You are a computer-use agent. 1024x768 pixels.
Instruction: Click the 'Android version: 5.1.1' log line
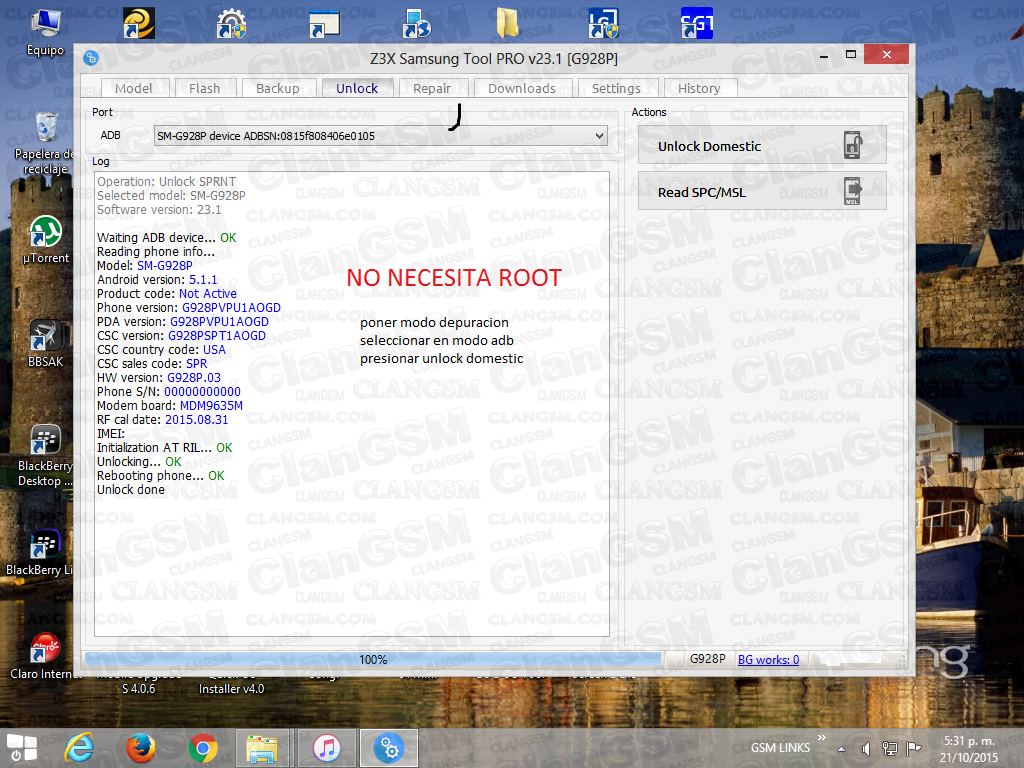pyautogui.click(x=157, y=280)
